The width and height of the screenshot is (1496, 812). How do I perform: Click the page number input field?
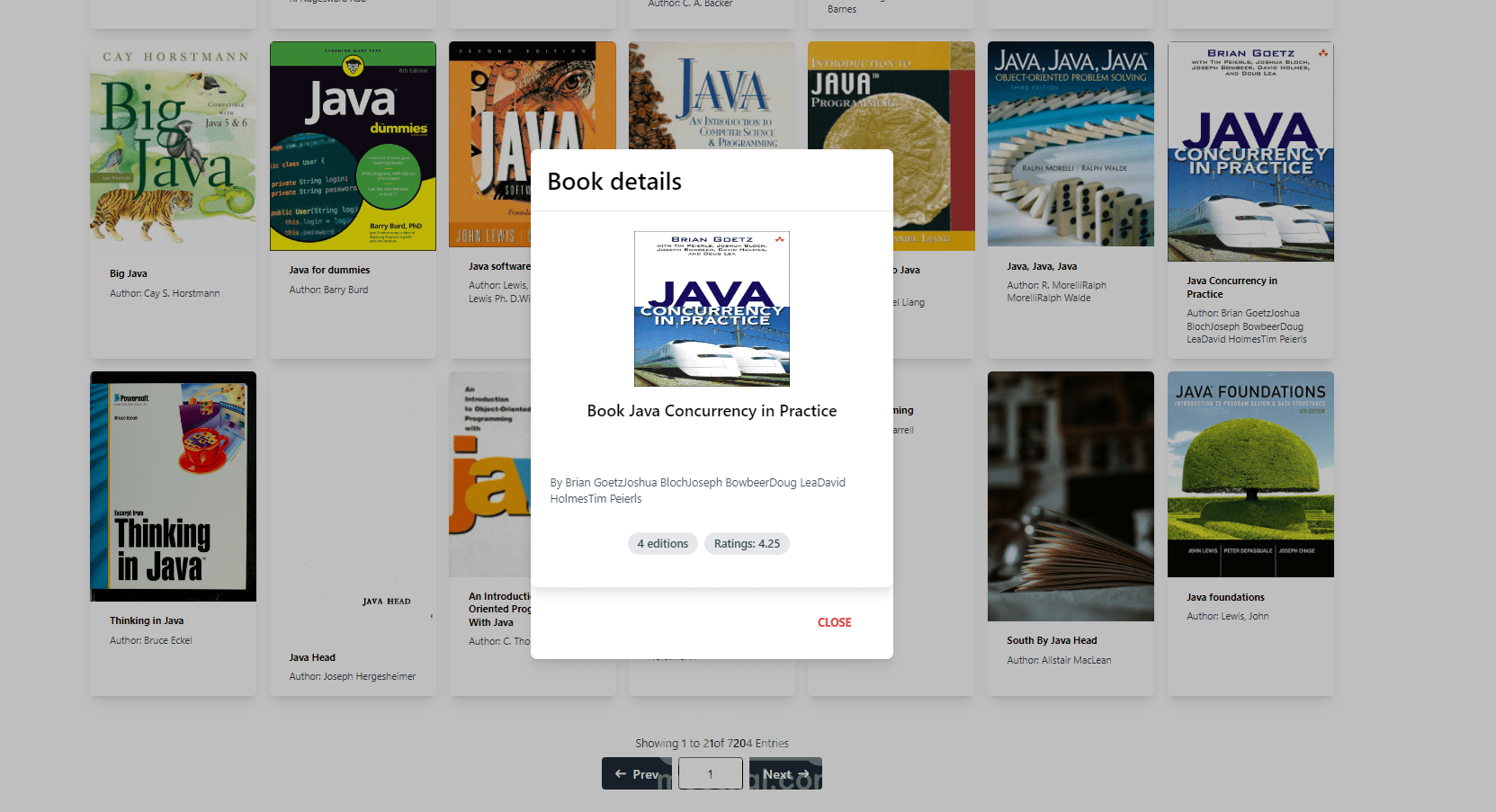711,774
